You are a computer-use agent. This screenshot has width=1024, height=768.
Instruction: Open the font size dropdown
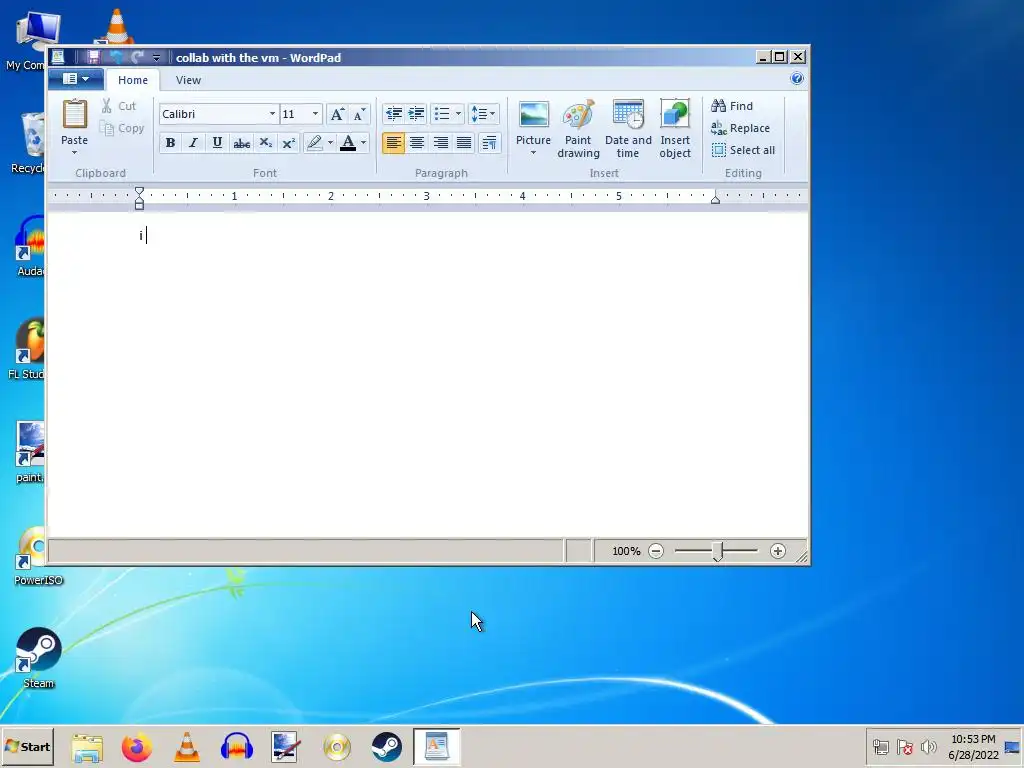coord(315,114)
